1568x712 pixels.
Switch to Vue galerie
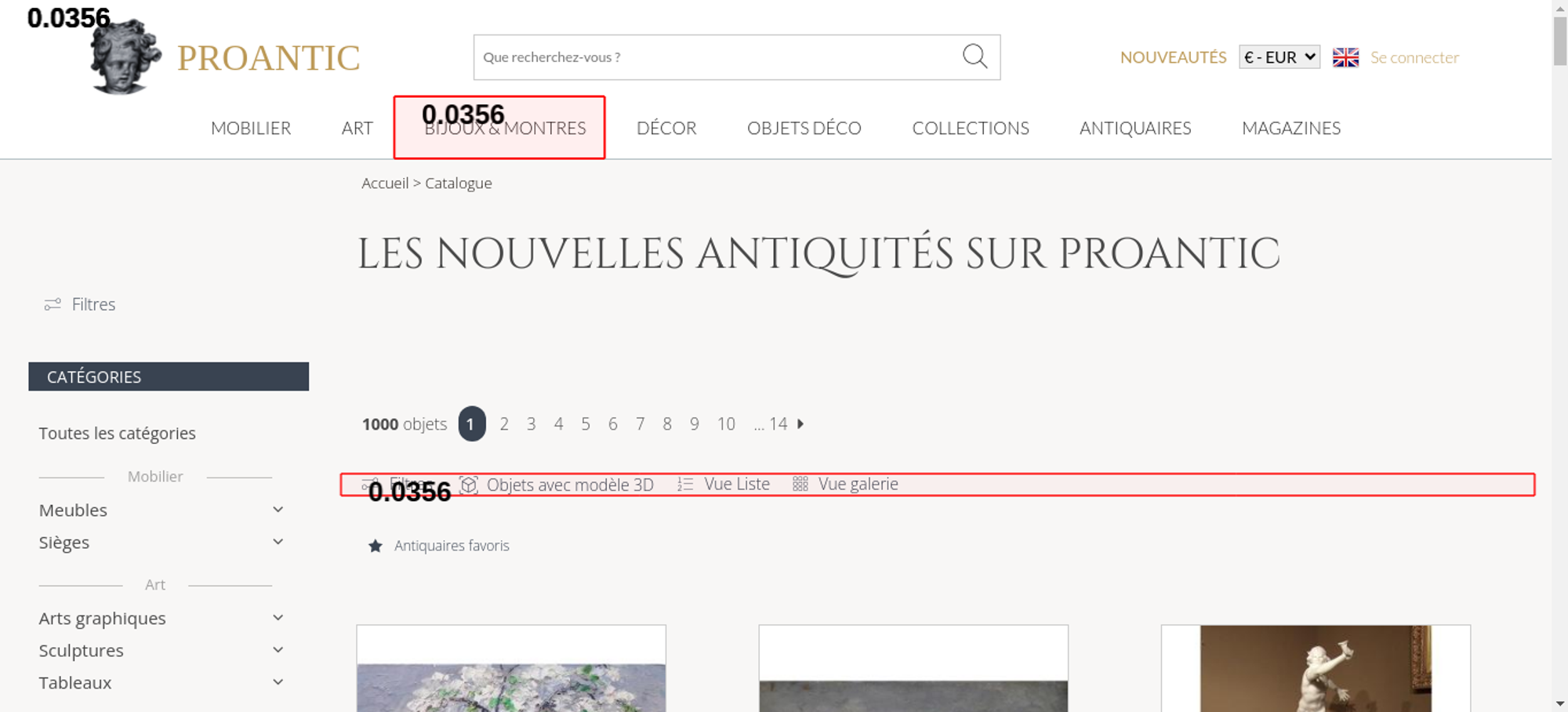click(x=858, y=484)
